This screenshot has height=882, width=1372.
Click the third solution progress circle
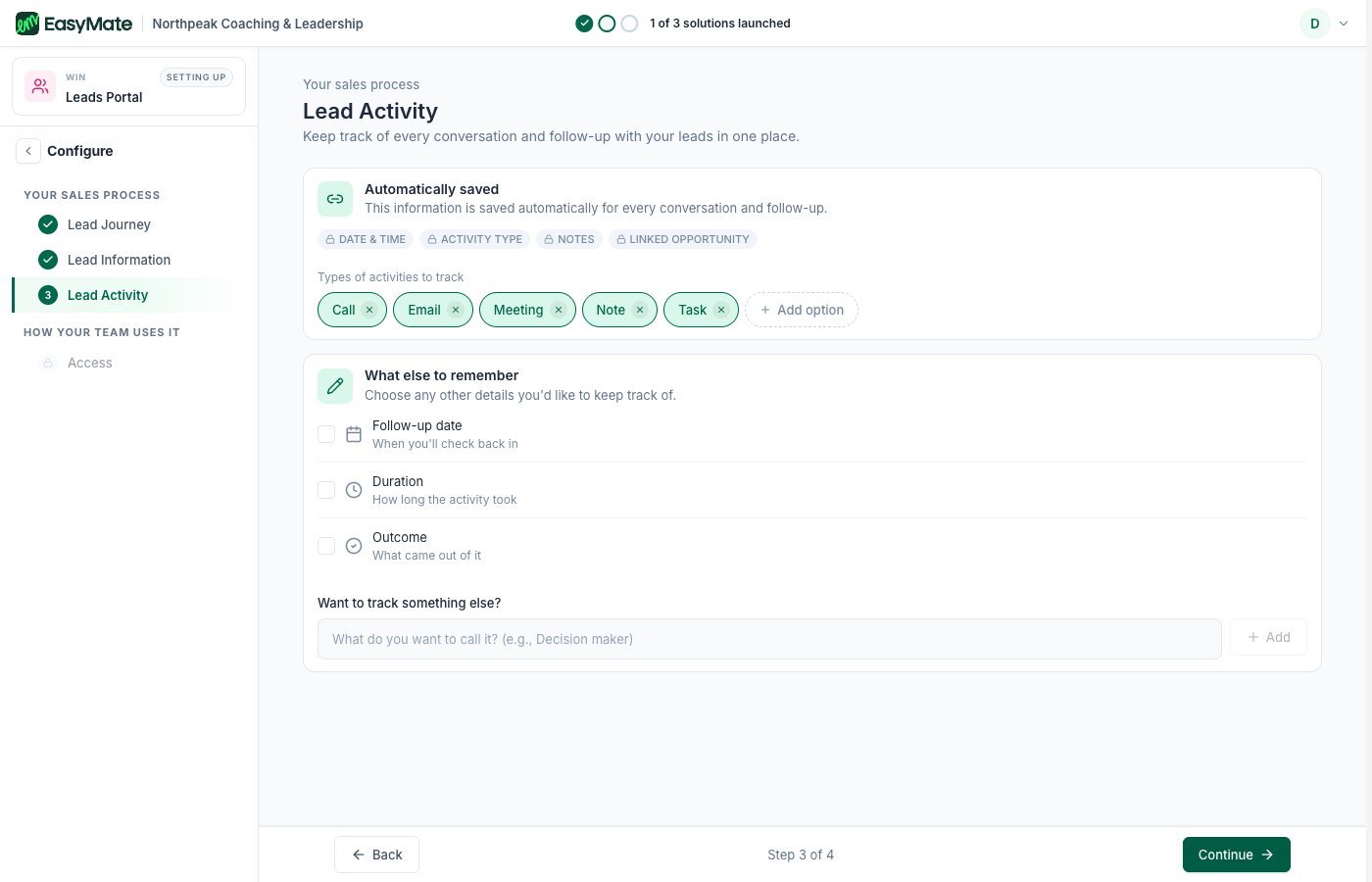click(x=629, y=24)
